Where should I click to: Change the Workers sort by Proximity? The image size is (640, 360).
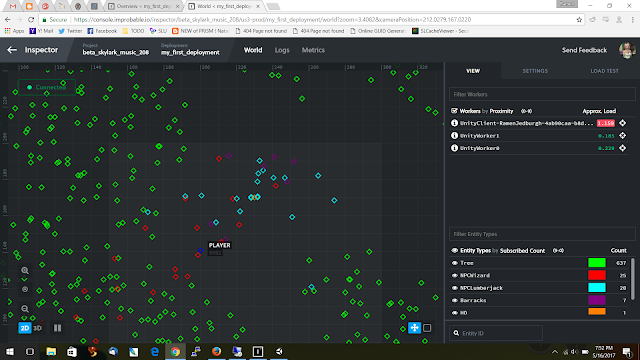[501, 111]
